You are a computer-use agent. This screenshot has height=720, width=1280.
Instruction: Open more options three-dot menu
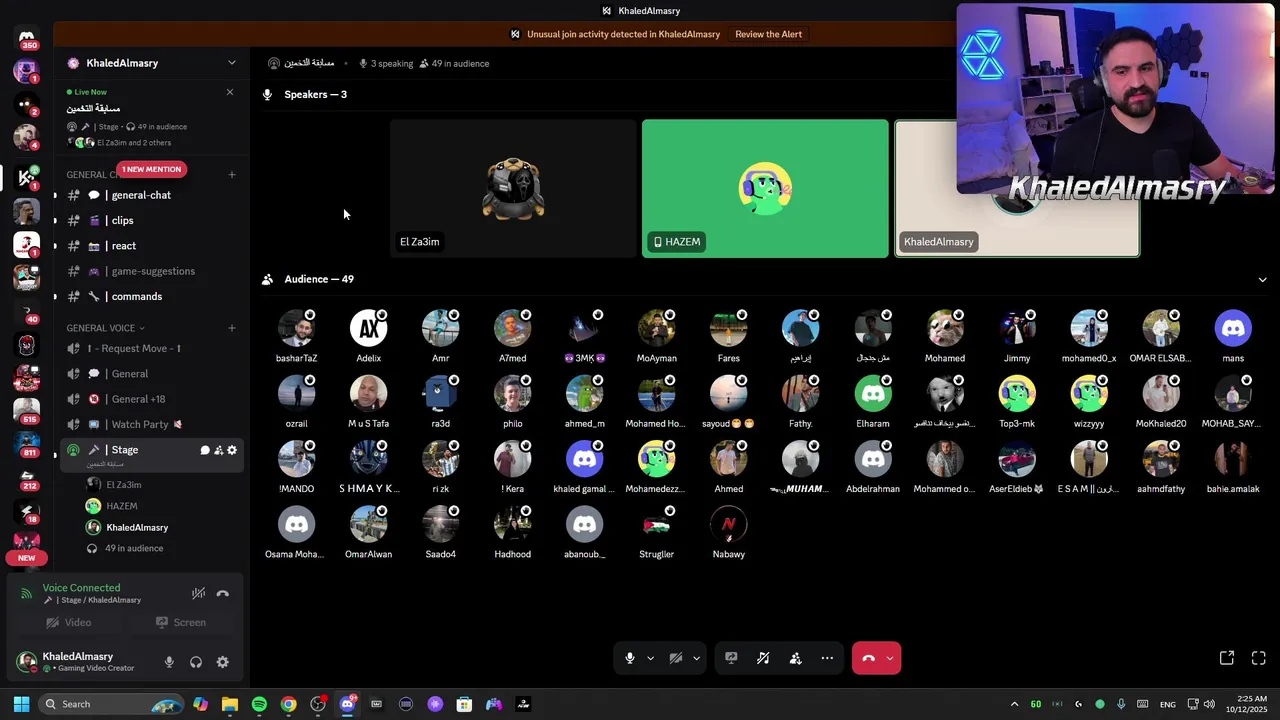827,658
